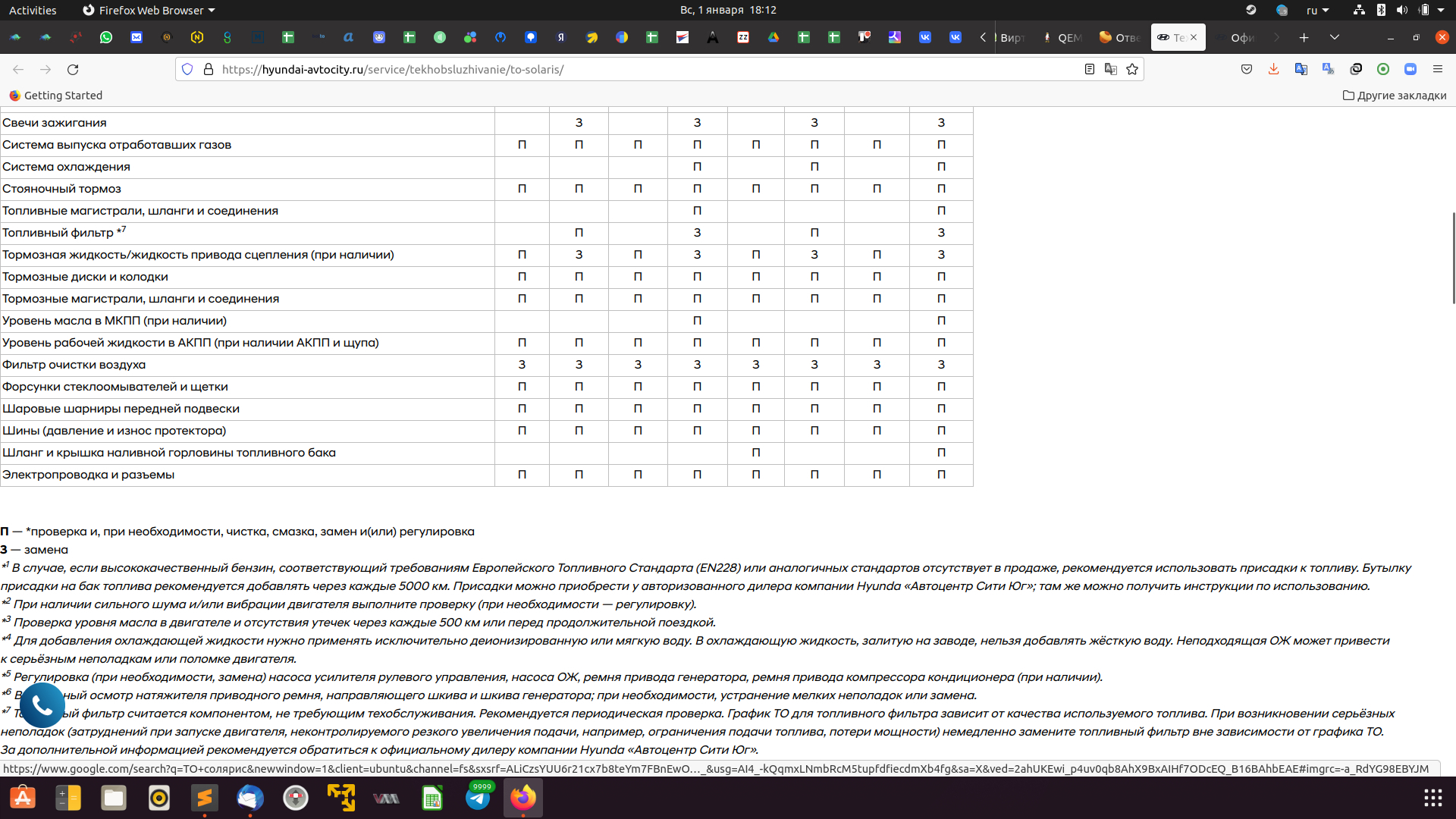This screenshot has width=1456, height=819.
Task: Switch to the Отве browser tab
Action: coord(1120,37)
